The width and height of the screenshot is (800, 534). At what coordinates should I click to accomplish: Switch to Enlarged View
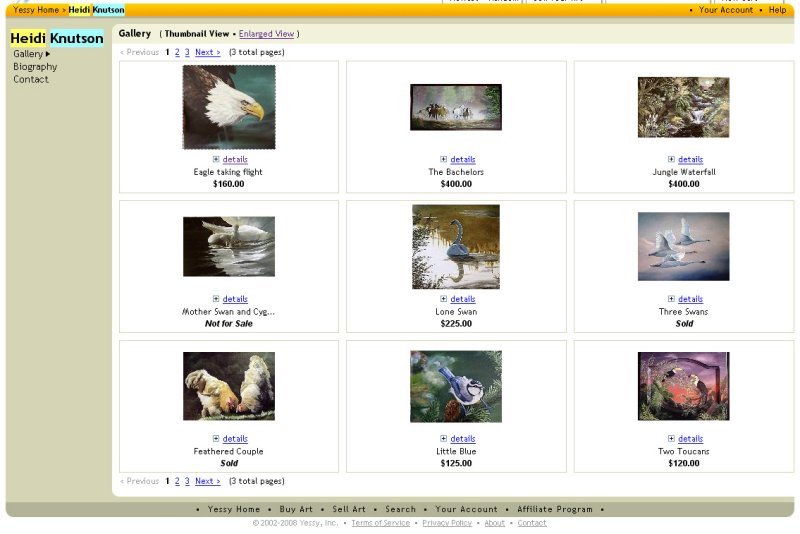pyautogui.click(x=266, y=34)
